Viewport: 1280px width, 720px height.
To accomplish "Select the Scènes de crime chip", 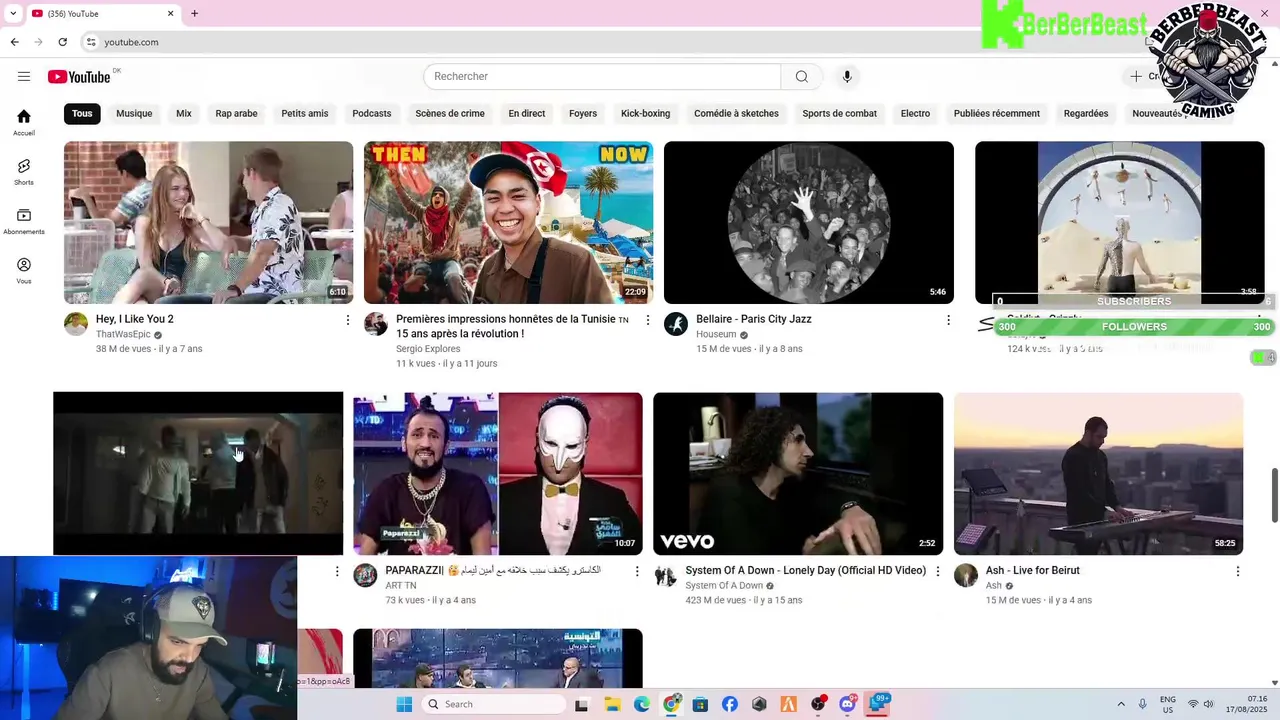I will 450,113.
